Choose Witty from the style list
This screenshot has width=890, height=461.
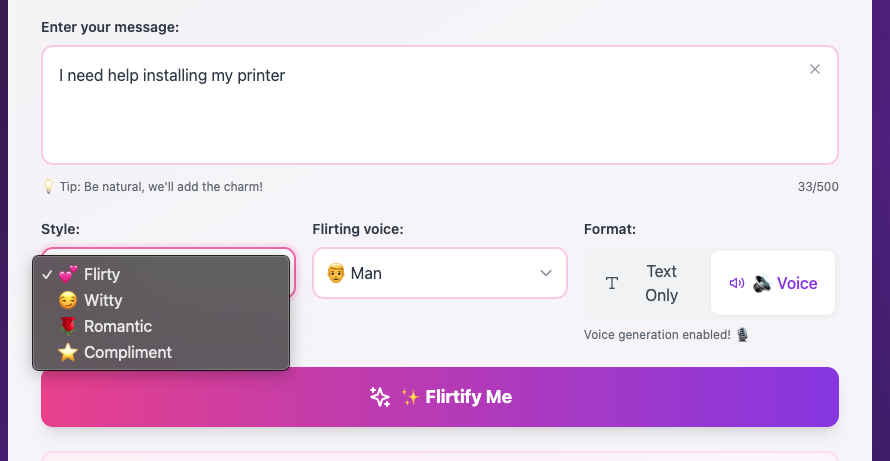click(x=103, y=300)
